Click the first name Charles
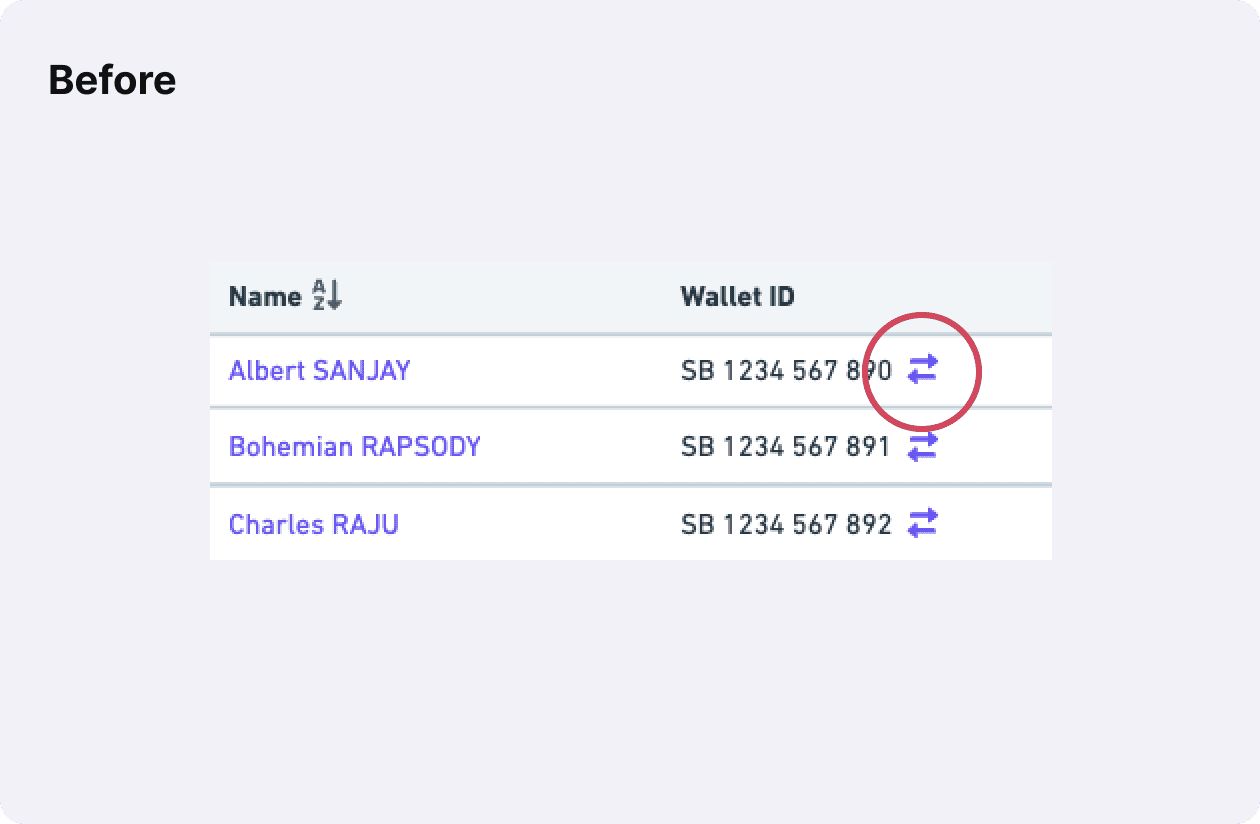 click(276, 524)
